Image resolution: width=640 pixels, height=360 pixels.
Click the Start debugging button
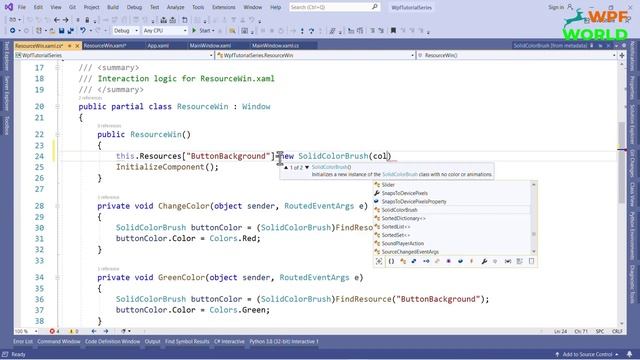(203, 31)
